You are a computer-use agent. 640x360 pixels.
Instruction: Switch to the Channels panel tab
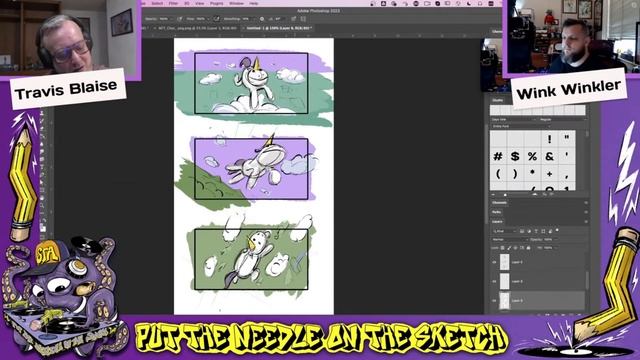[500, 202]
